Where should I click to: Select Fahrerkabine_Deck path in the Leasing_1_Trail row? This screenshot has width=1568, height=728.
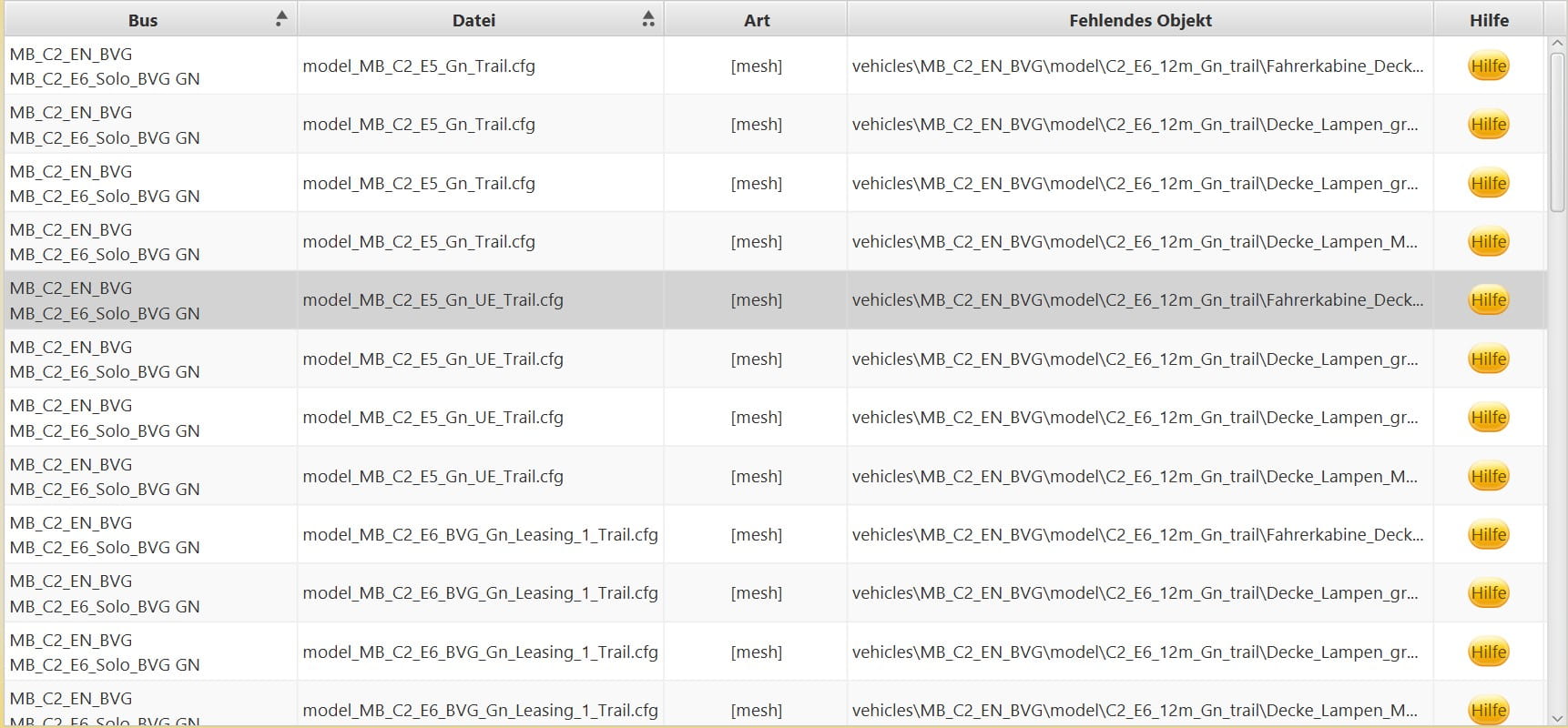1136,535
